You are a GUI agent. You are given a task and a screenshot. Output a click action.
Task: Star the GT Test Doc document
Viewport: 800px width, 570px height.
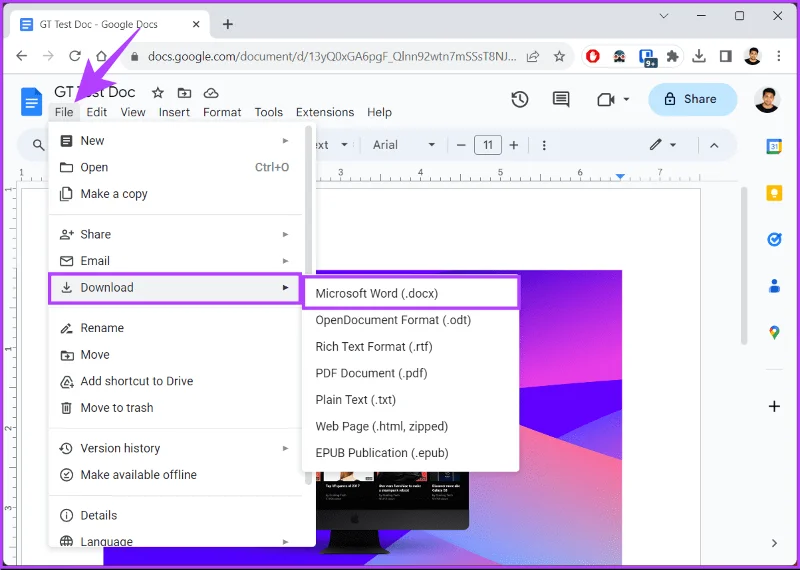(158, 93)
